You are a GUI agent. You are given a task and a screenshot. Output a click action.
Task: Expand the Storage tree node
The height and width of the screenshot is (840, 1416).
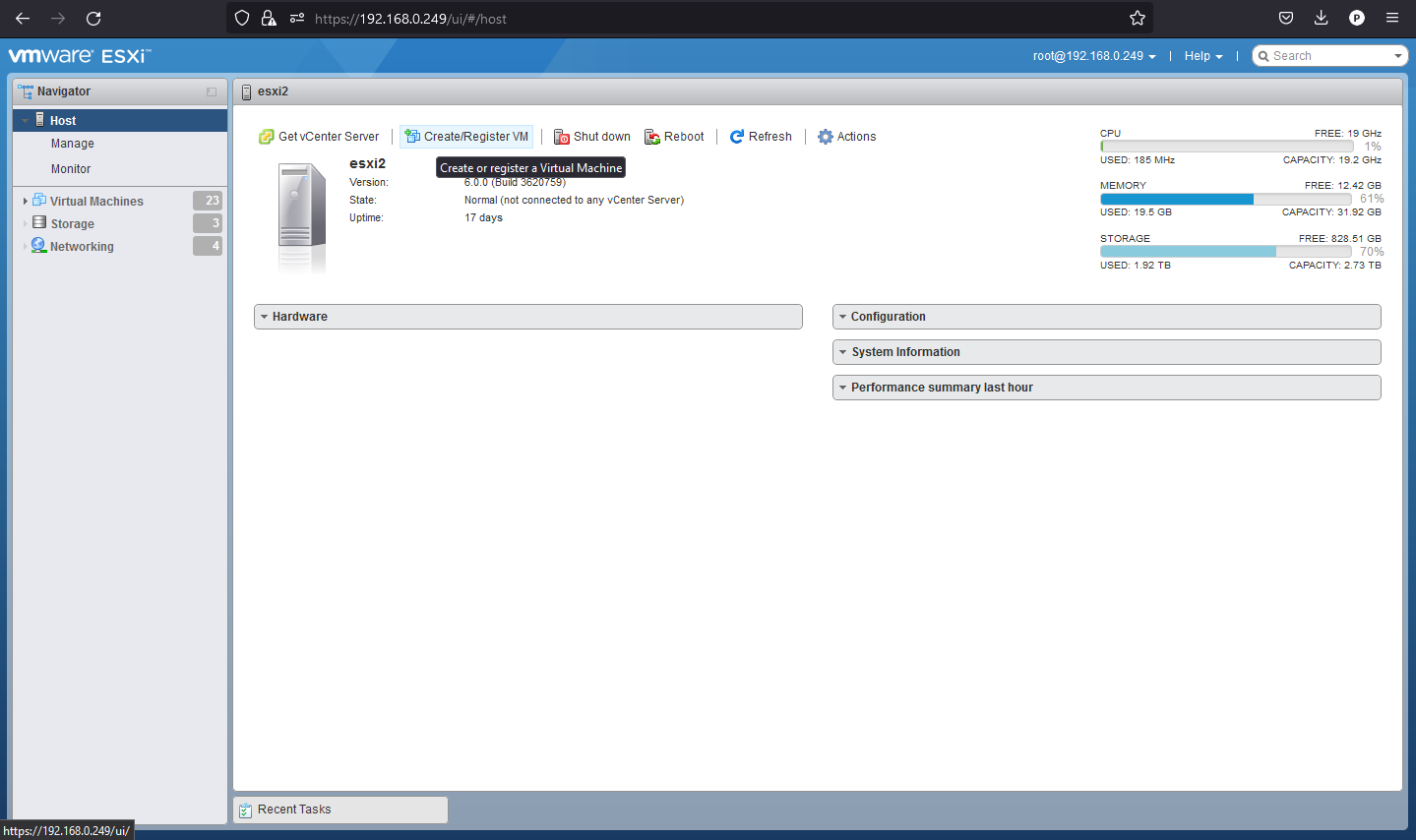coord(26,223)
